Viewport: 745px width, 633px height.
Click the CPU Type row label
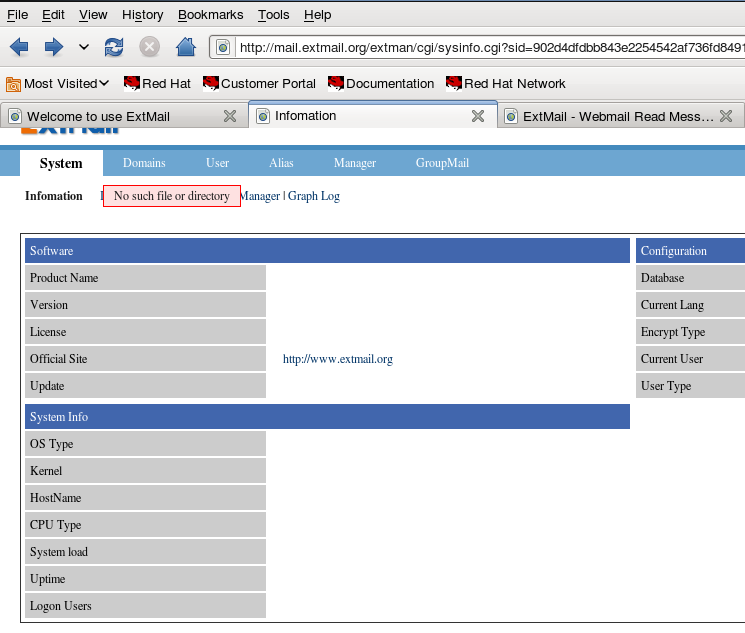(x=145, y=525)
